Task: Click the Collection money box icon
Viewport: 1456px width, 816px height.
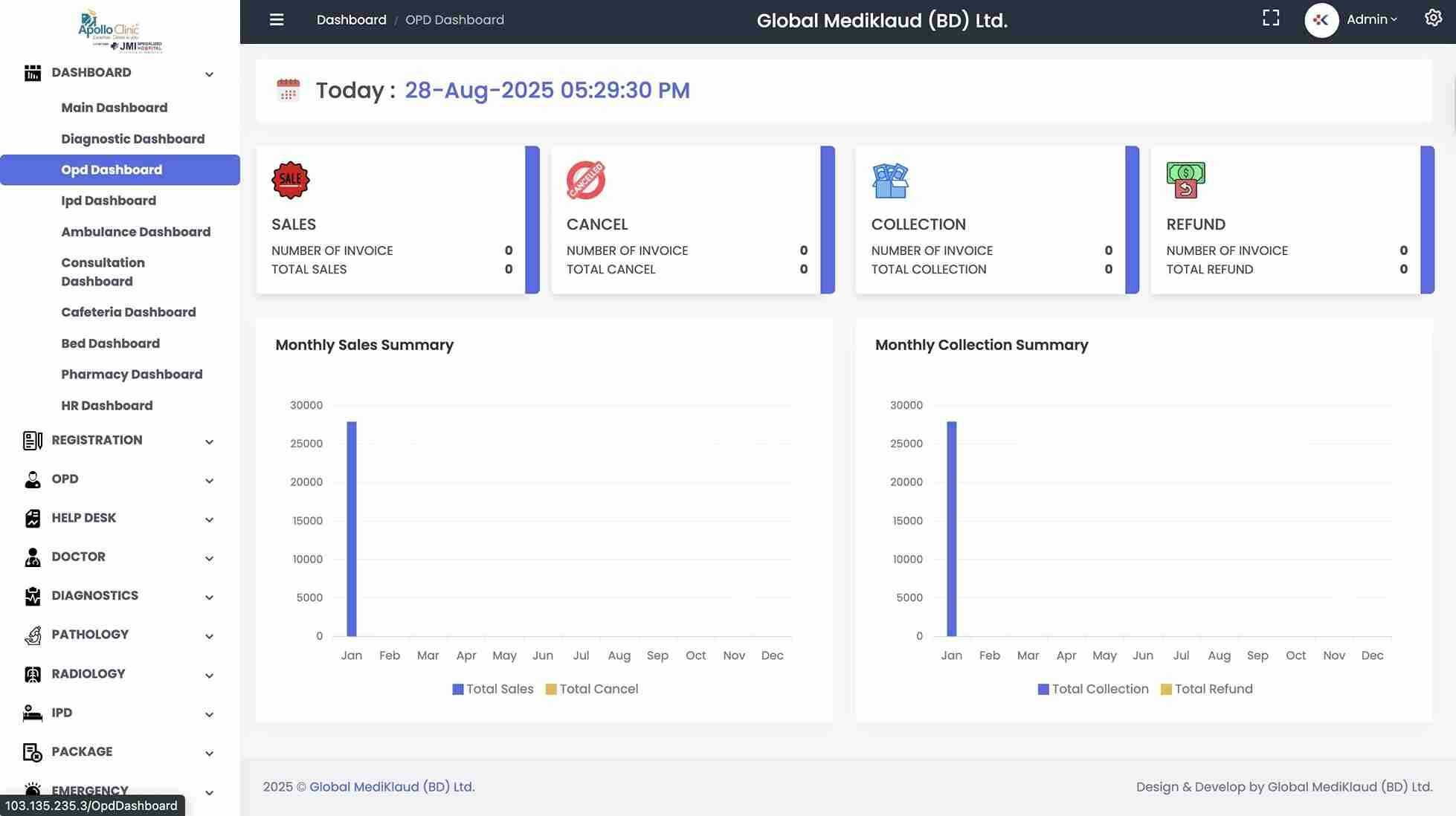Action: pyautogui.click(x=890, y=181)
